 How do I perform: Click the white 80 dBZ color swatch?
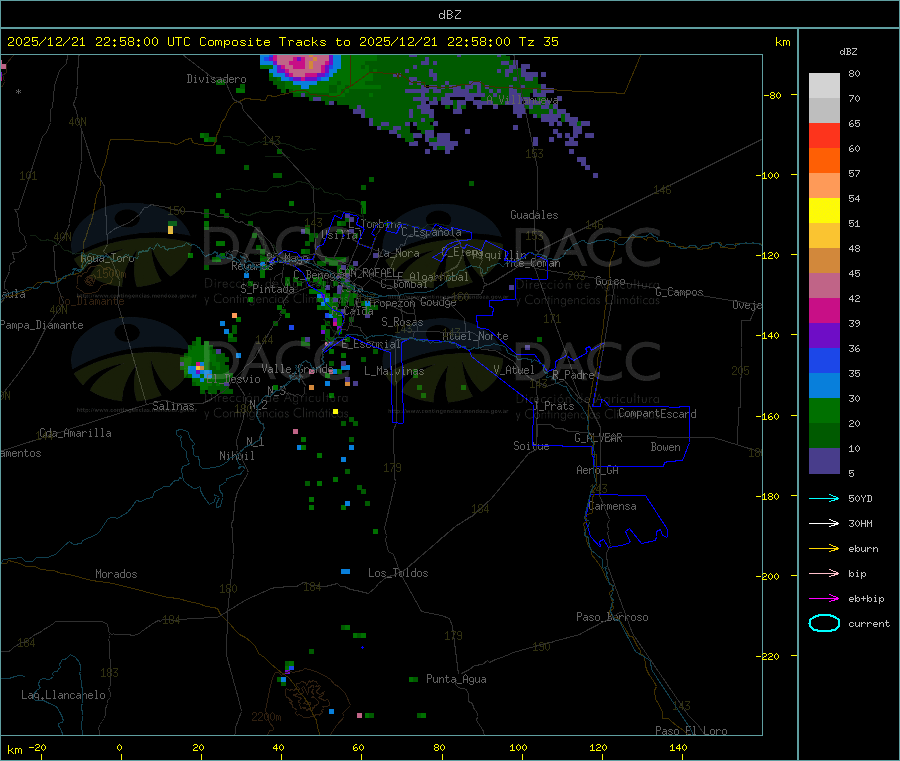click(x=824, y=86)
